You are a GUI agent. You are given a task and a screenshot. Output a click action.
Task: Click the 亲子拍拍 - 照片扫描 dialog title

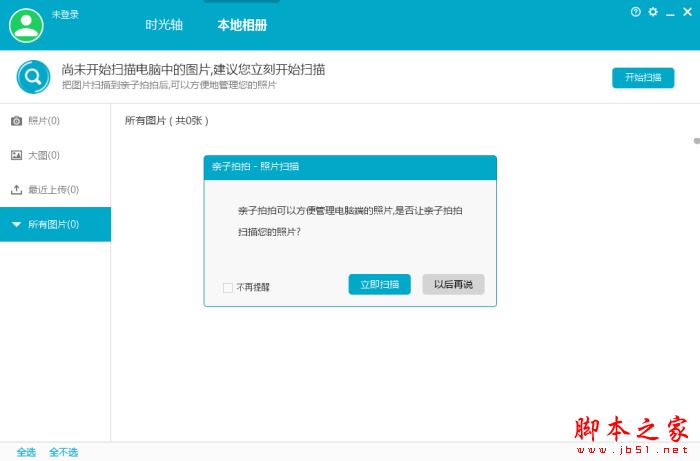[255, 166]
